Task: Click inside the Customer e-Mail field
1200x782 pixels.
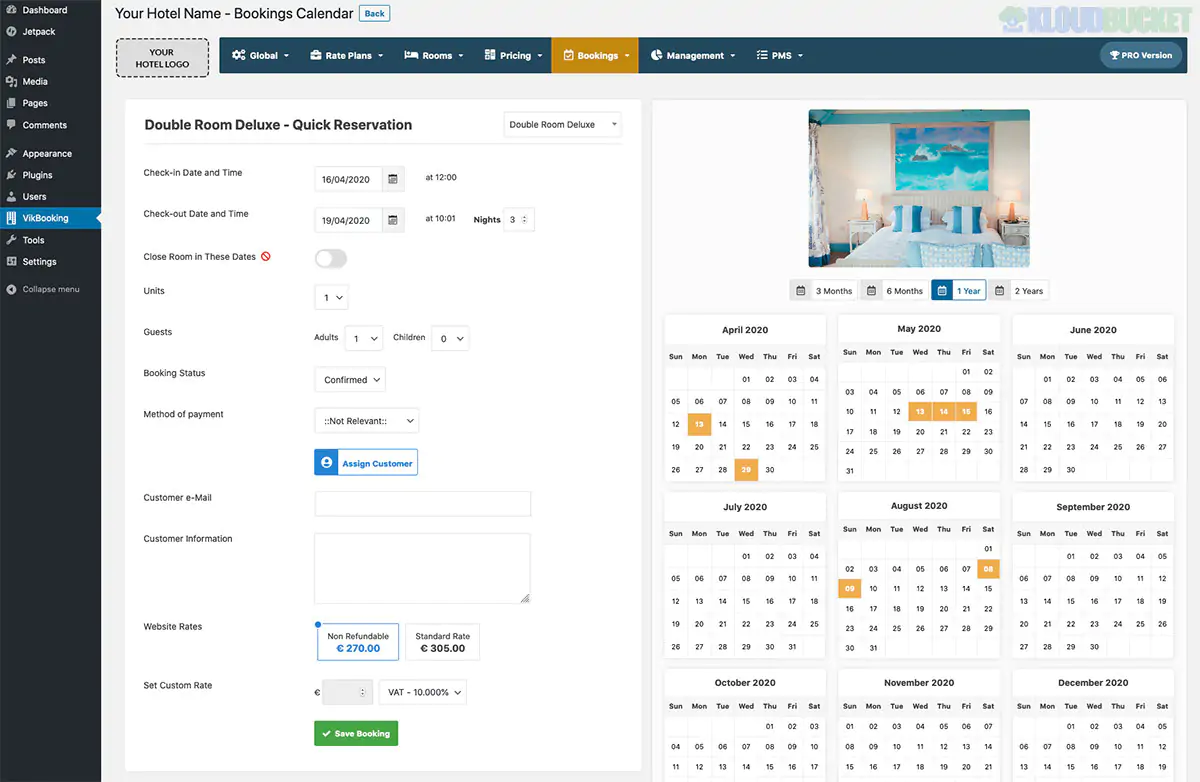Action: point(422,503)
